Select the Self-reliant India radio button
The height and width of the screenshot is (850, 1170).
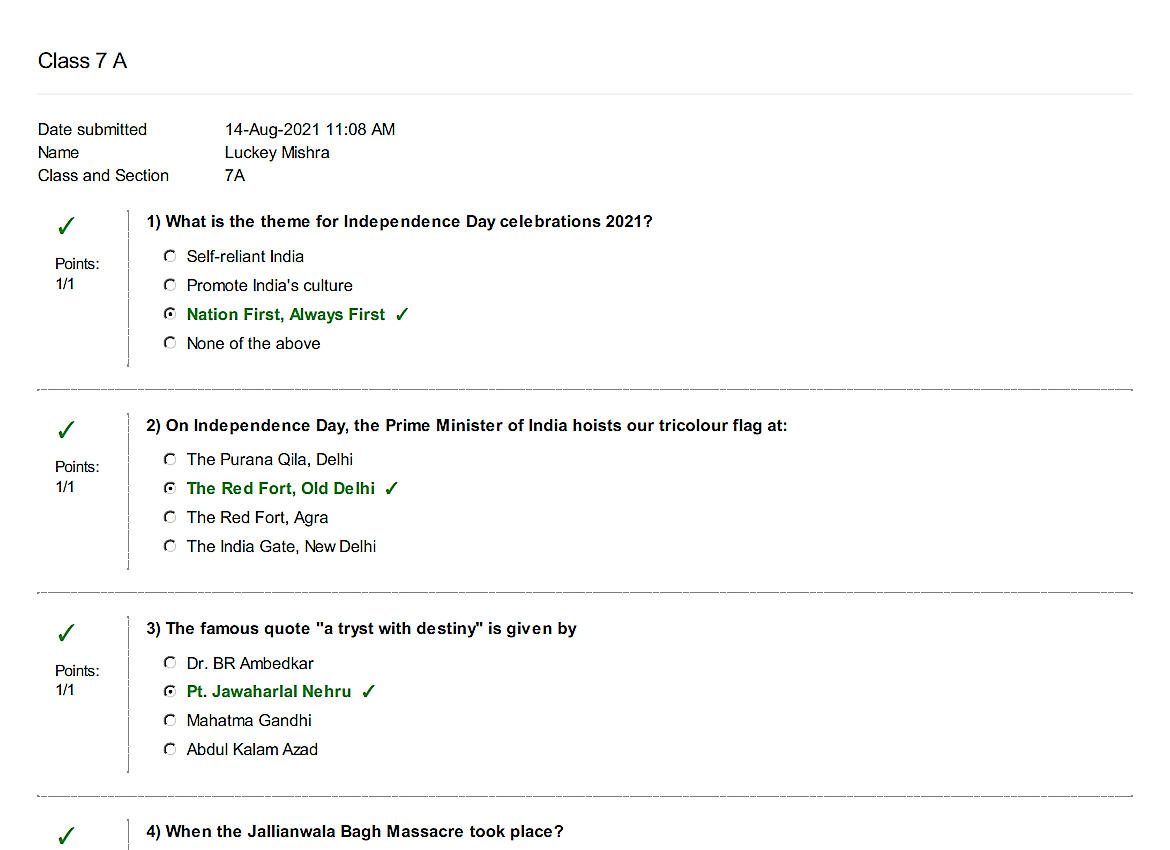(x=170, y=256)
